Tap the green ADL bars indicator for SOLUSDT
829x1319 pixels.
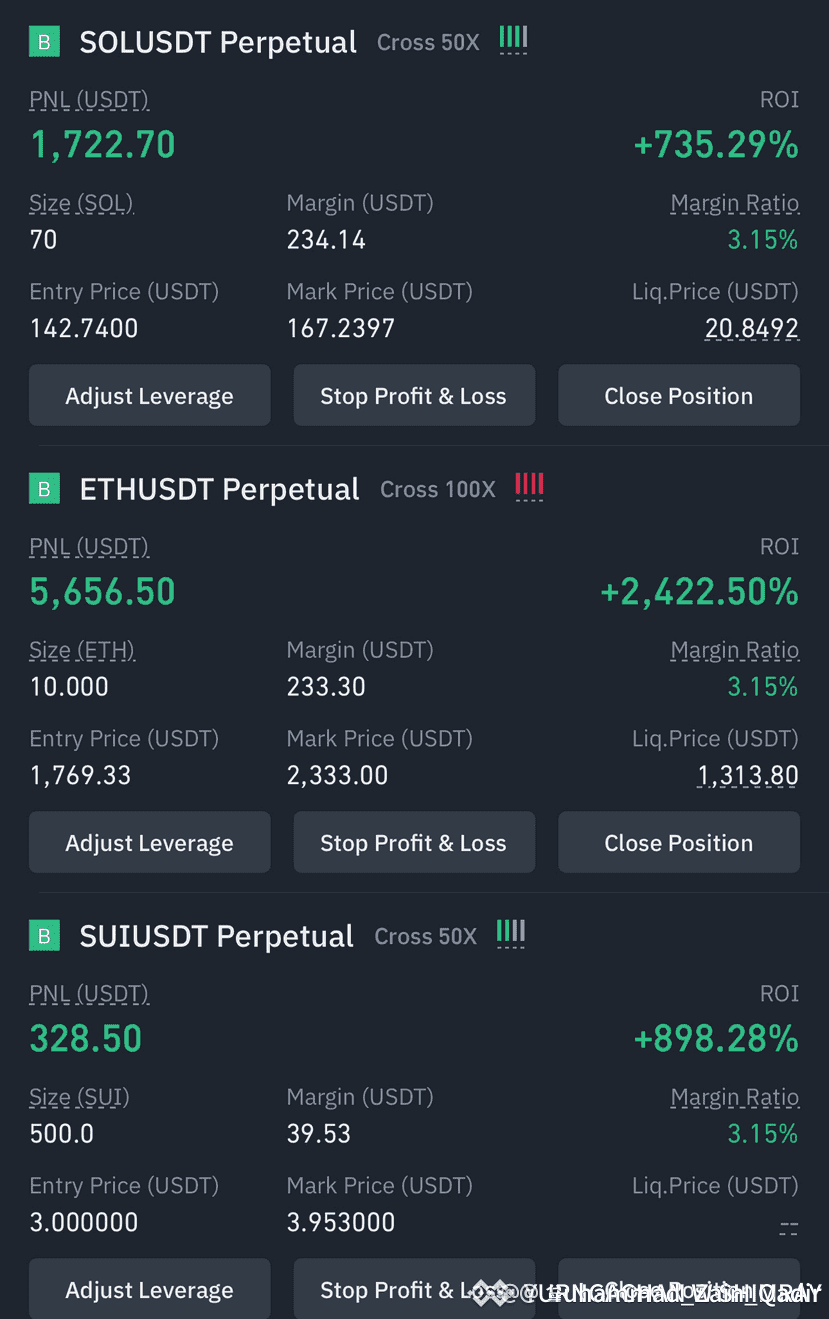click(x=513, y=40)
